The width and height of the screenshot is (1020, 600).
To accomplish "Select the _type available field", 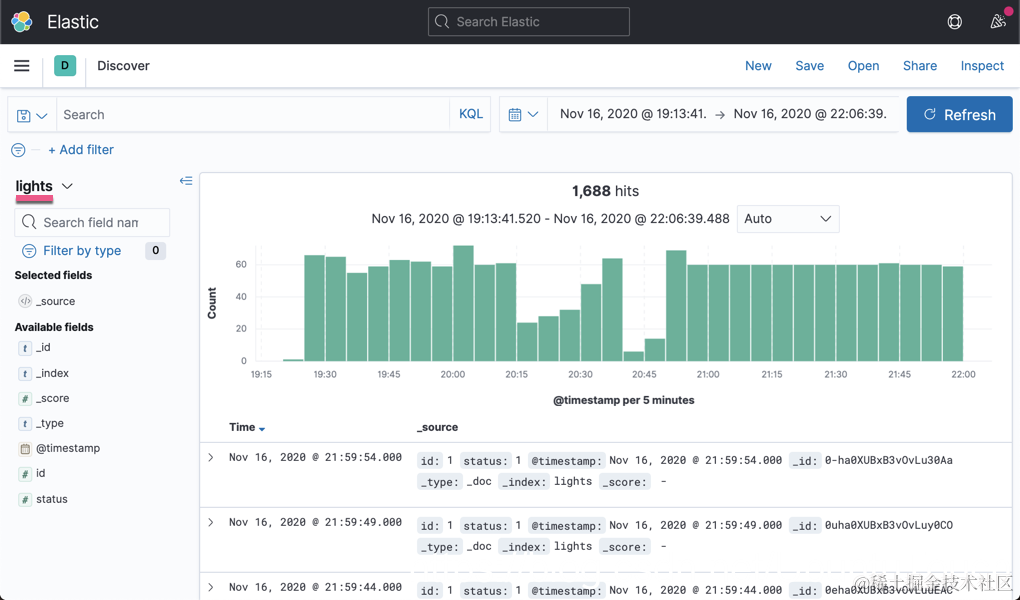I will pos(49,424).
